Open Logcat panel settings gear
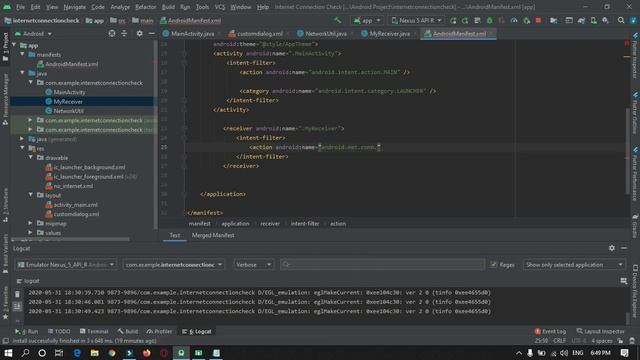This screenshot has height=360, width=640. point(611,248)
